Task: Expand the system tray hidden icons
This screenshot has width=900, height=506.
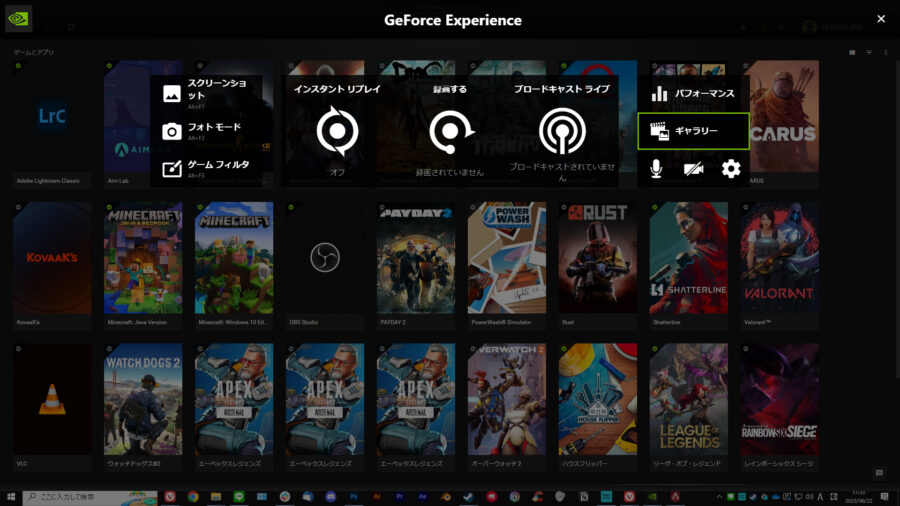Action: pos(719,497)
